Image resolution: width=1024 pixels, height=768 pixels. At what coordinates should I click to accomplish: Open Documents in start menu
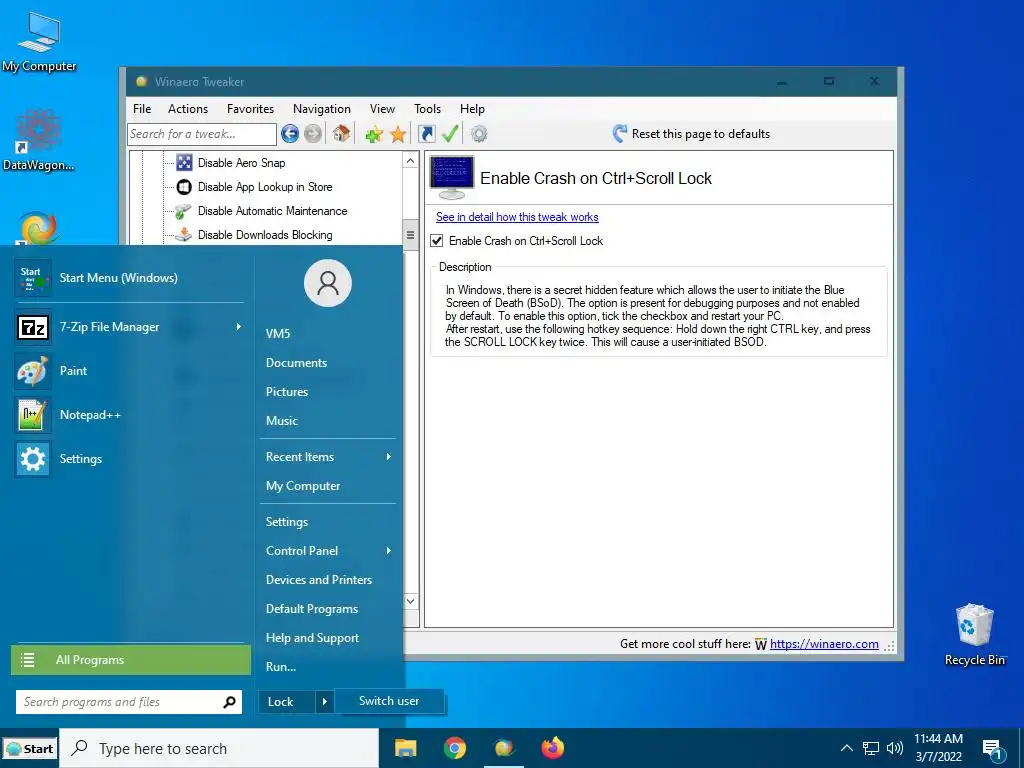(296, 362)
